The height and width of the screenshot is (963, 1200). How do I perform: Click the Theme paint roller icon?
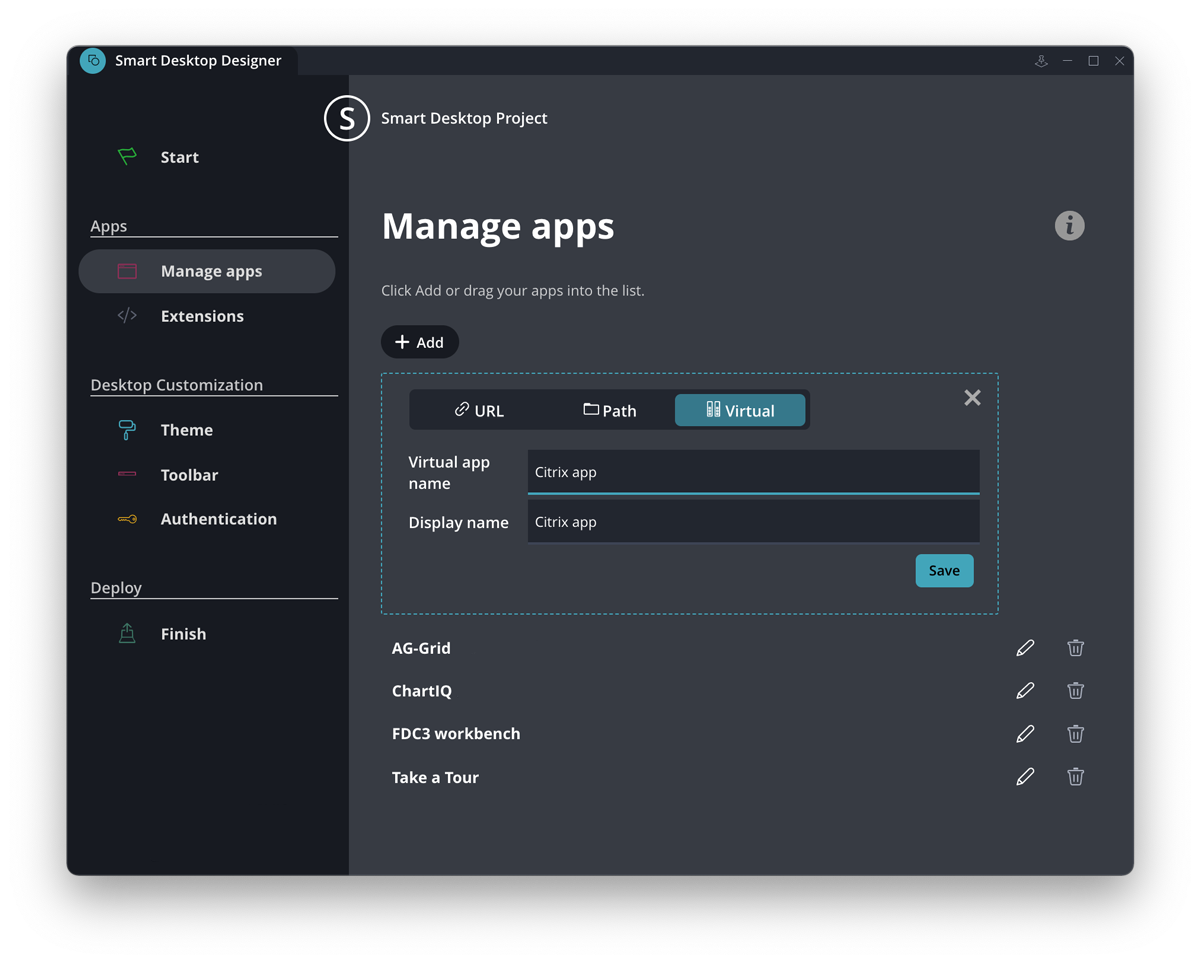tap(127, 430)
